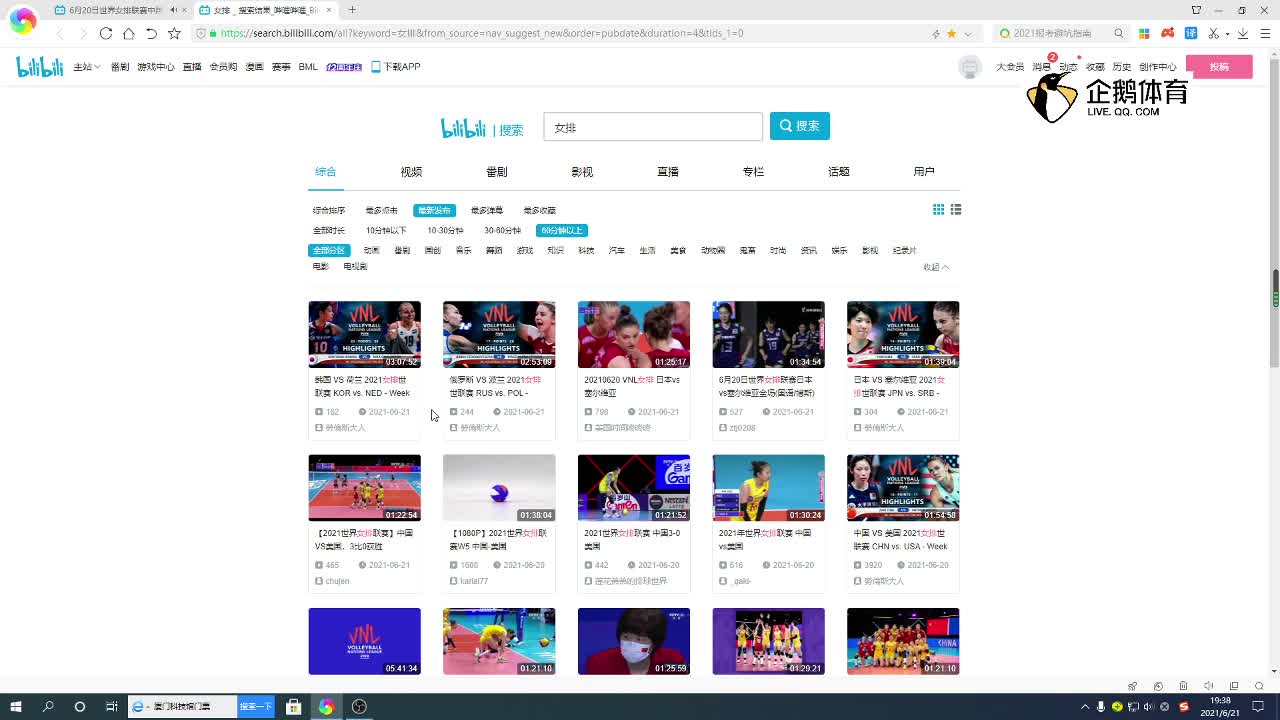
Task: Collapse the filters with 收起
Action: [936, 267]
